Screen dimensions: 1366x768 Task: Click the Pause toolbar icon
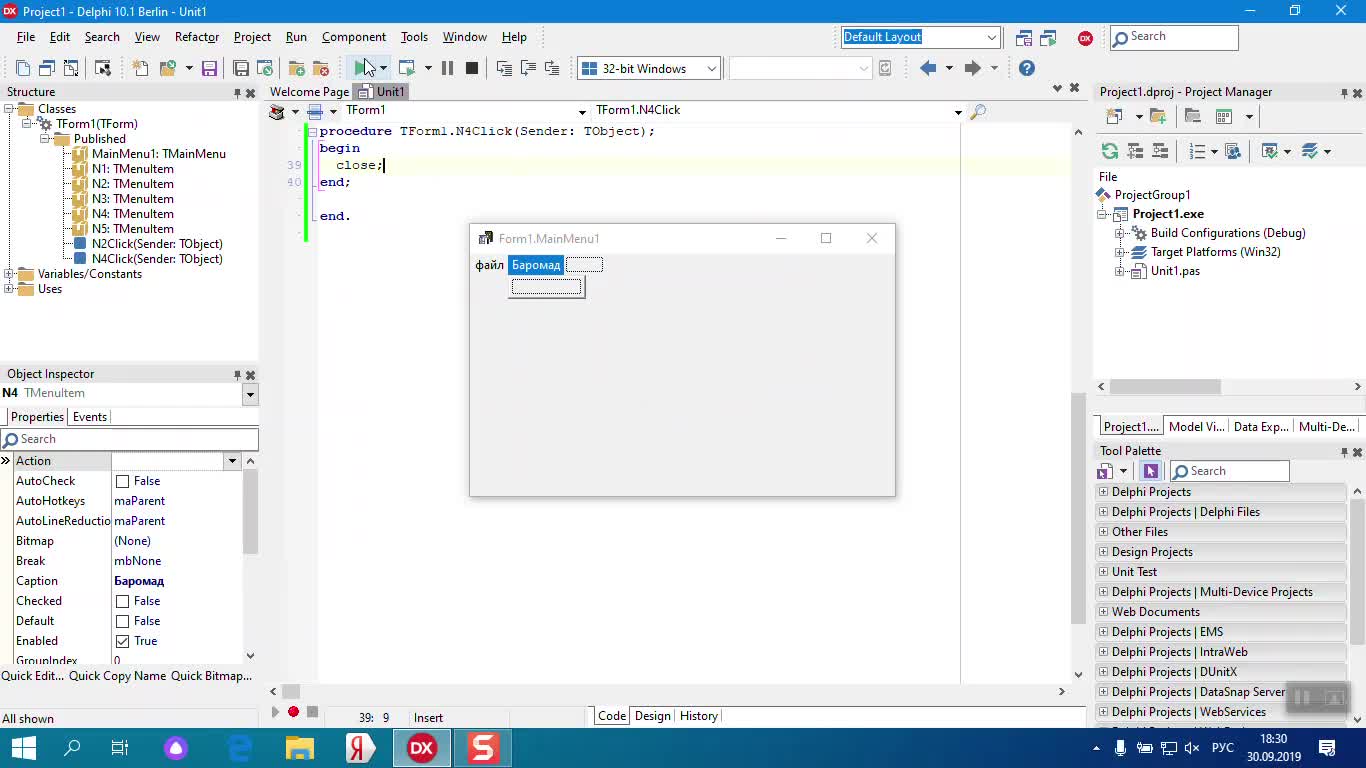point(447,68)
